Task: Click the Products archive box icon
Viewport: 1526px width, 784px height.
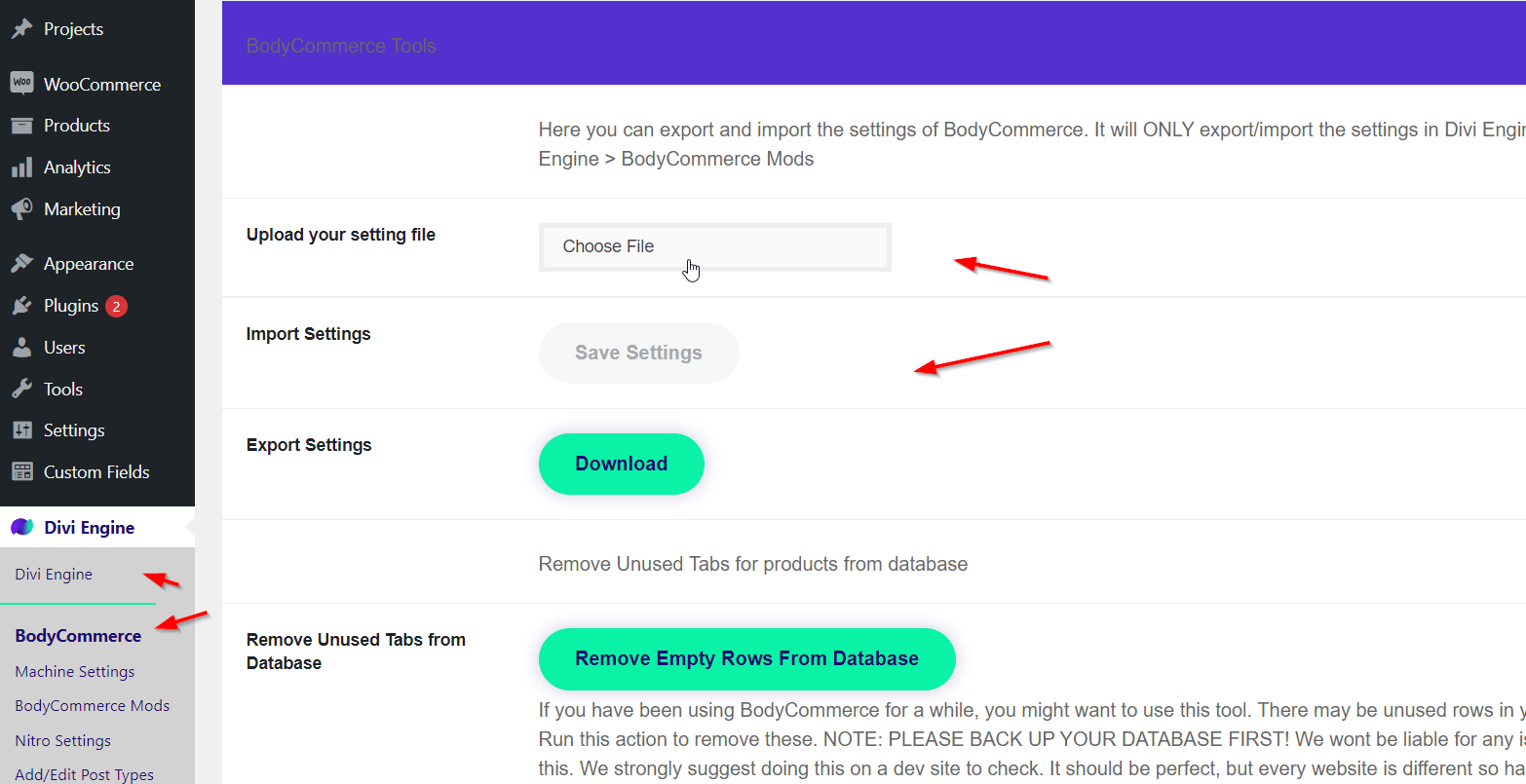Action: click(x=21, y=126)
